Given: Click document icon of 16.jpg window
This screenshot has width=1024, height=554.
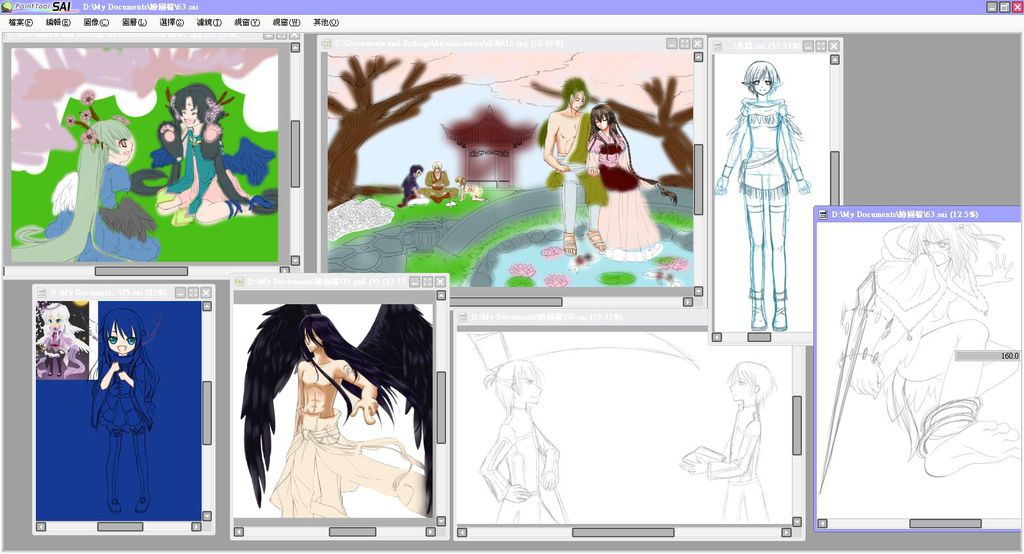Looking at the screenshot, I should [326, 43].
